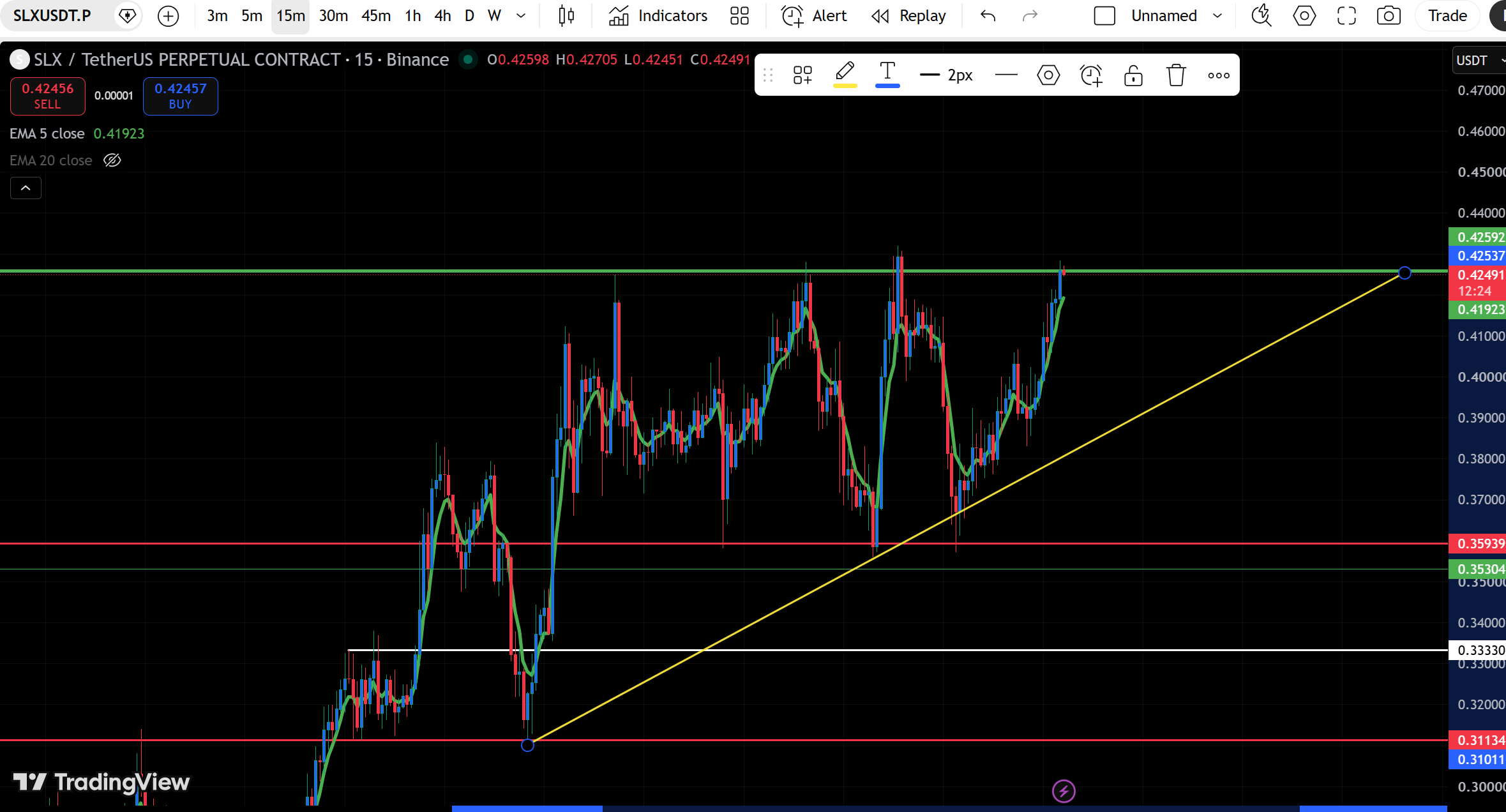Click the add symbol plus icon
Image resolution: width=1506 pixels, height=812 pixels.
coord(168,16)
